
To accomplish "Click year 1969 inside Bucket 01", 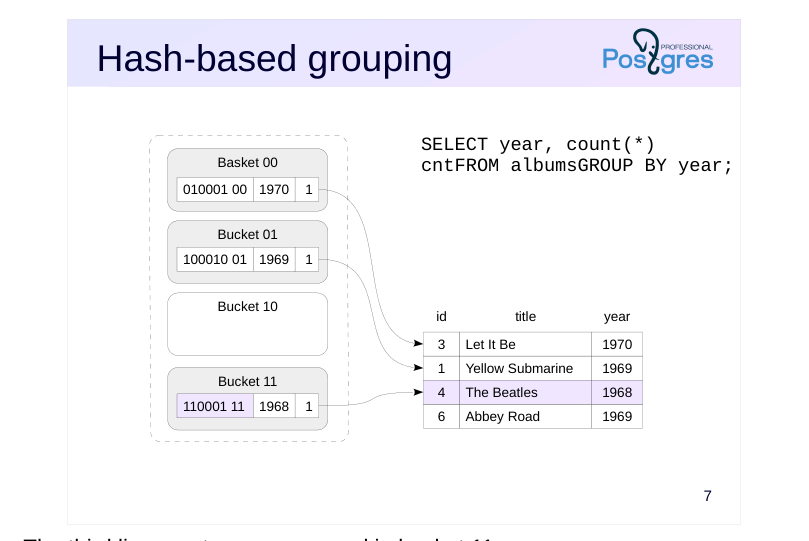I will coord(274,259).
